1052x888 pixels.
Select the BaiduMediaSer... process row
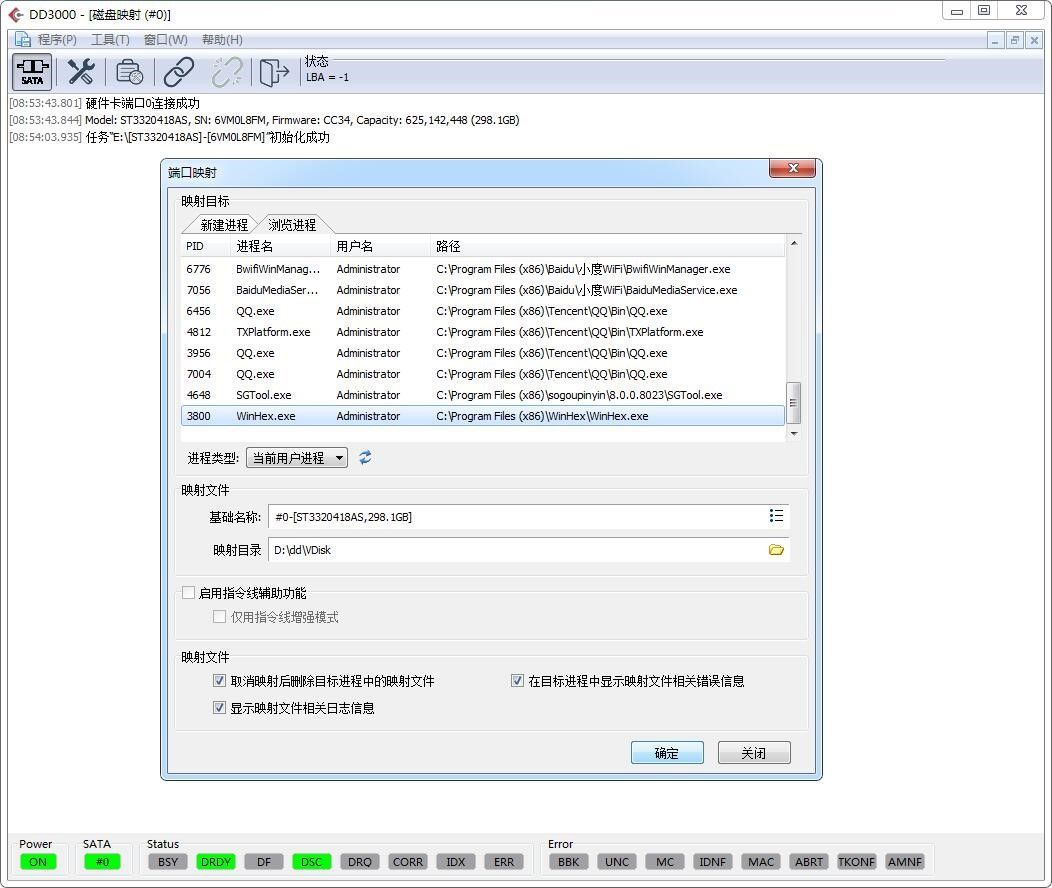[483, 290]
